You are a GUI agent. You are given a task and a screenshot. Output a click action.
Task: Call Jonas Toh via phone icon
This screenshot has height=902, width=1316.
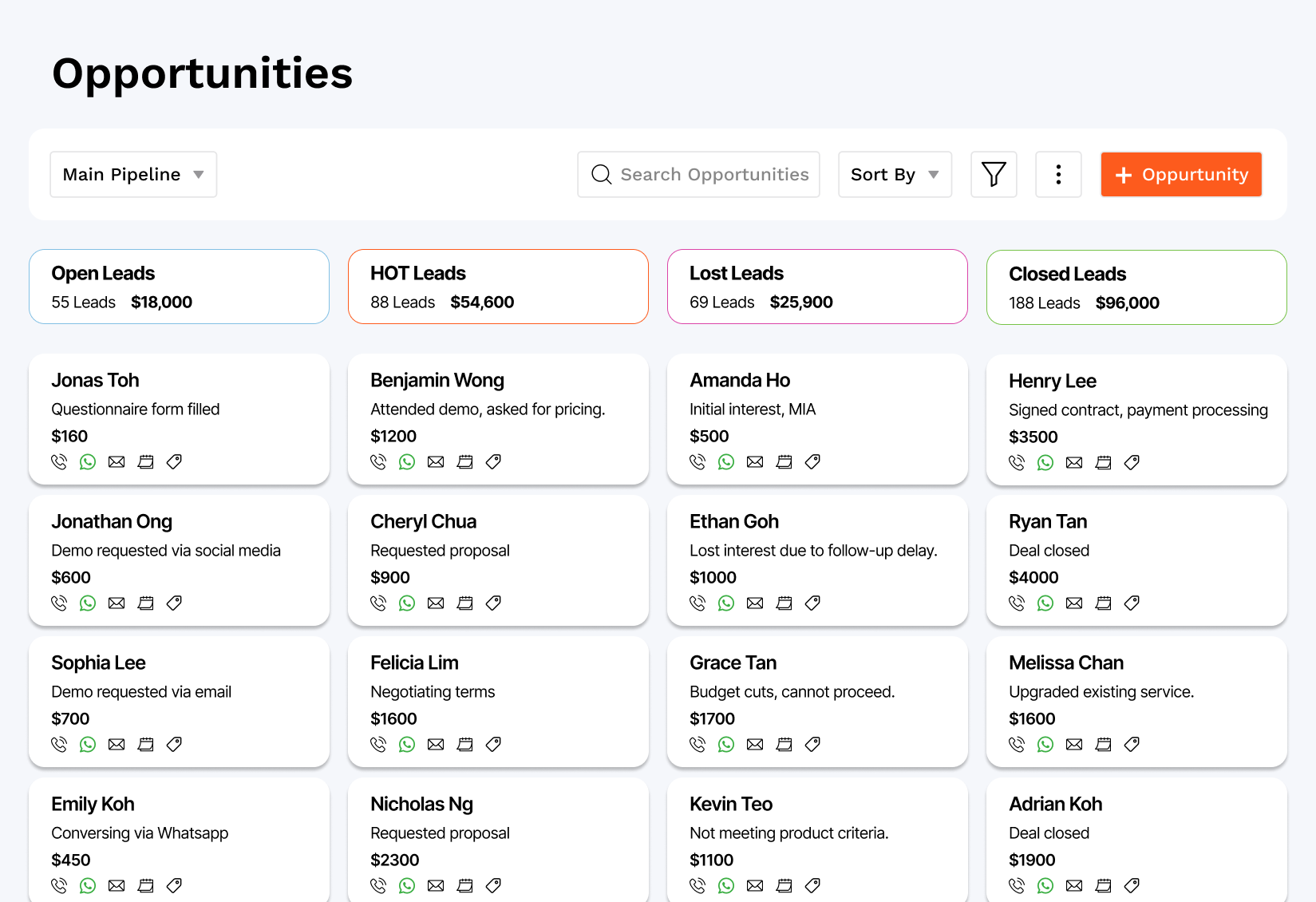59,461
